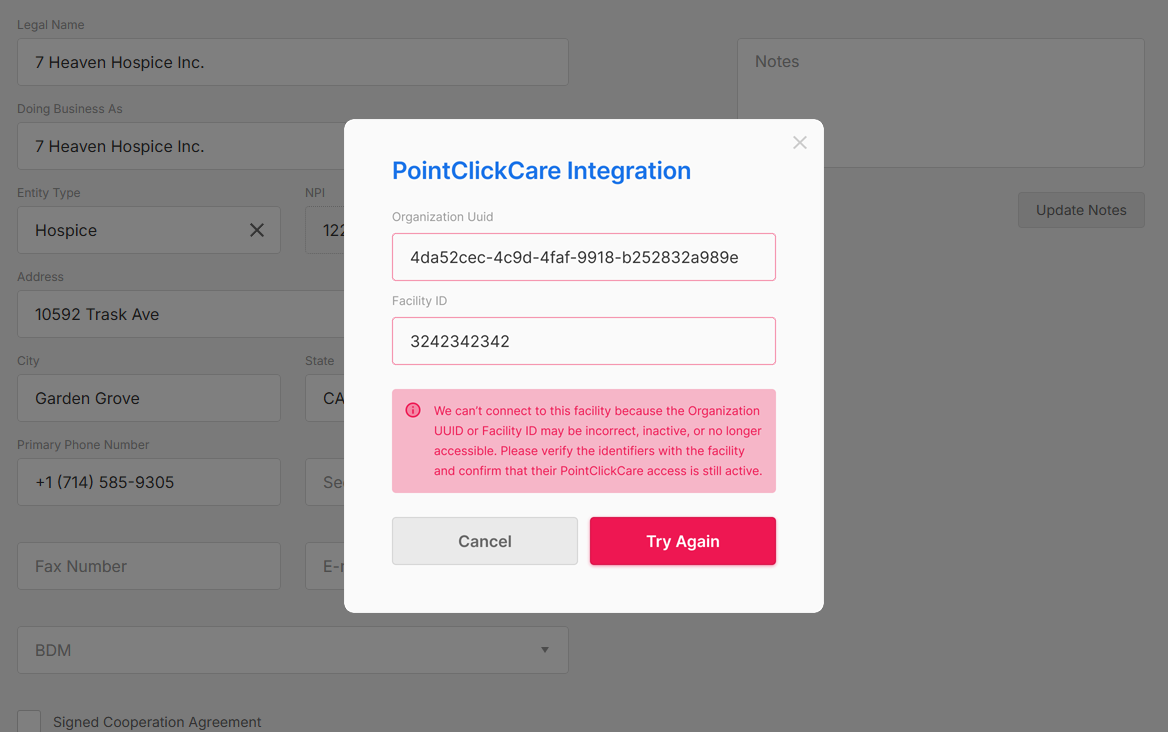Select the Legal Name input field

coord(292,62)
